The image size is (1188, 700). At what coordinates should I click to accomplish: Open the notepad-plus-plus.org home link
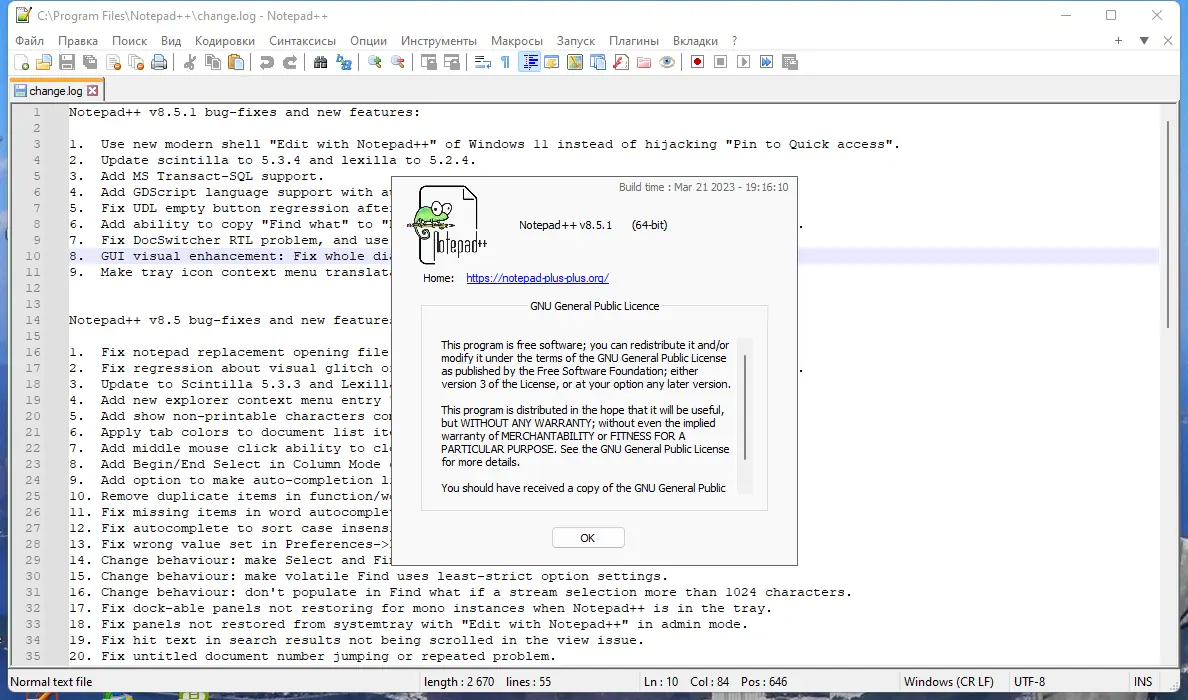[x=537, y=278]
